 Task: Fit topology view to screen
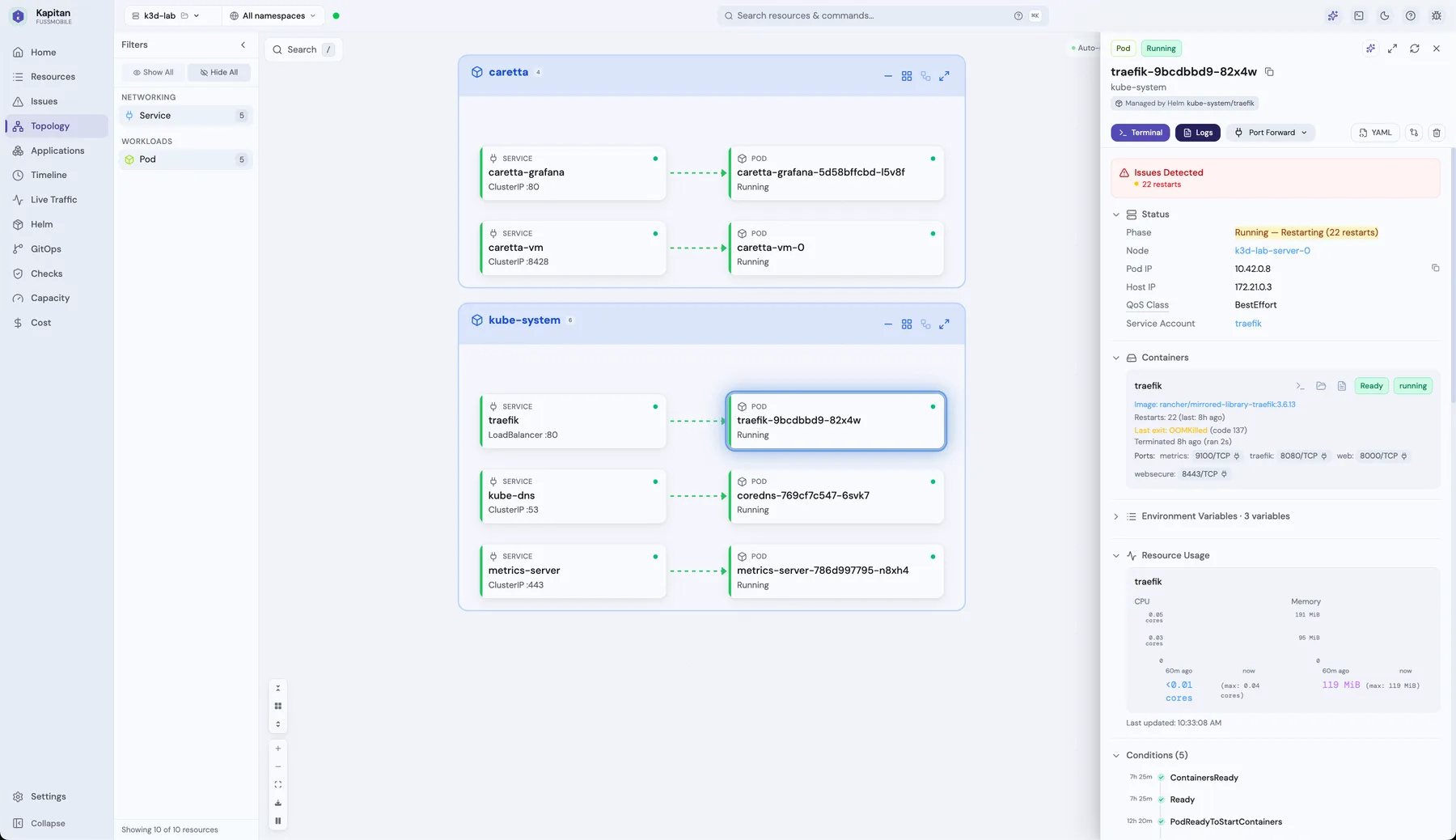point(278,785)
